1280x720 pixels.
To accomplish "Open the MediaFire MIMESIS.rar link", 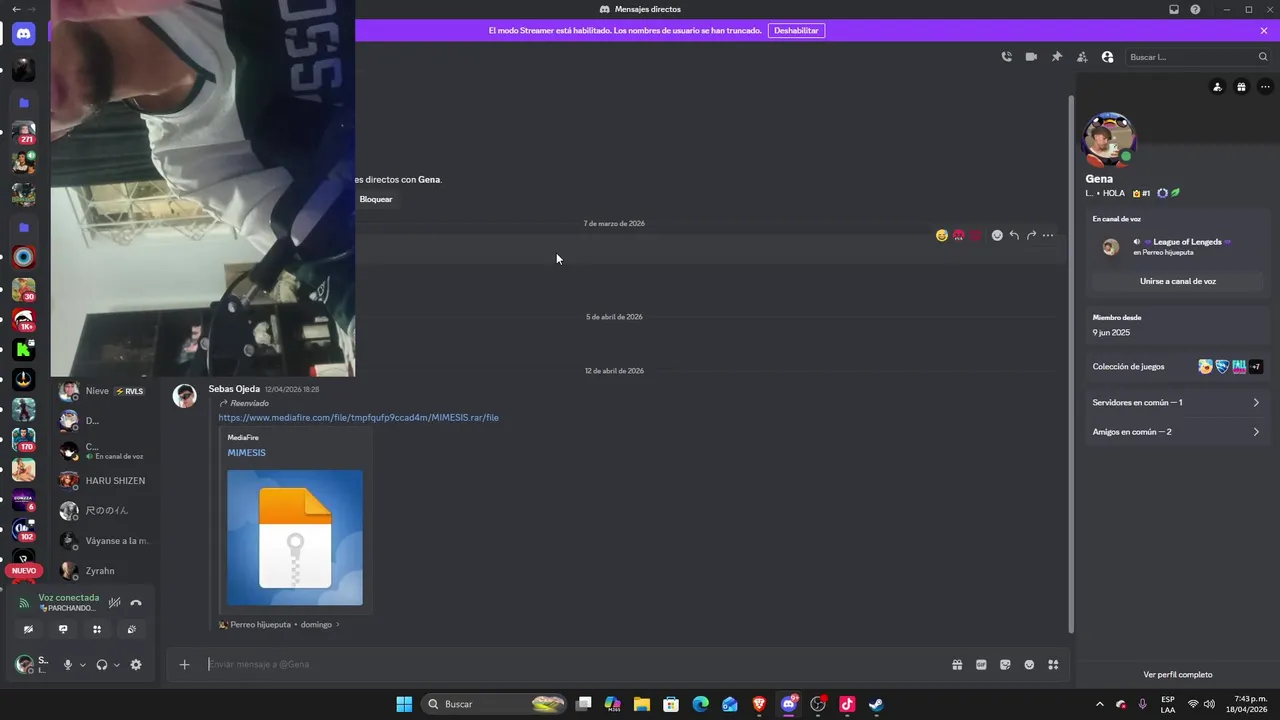I will click(x=358, y=418).
